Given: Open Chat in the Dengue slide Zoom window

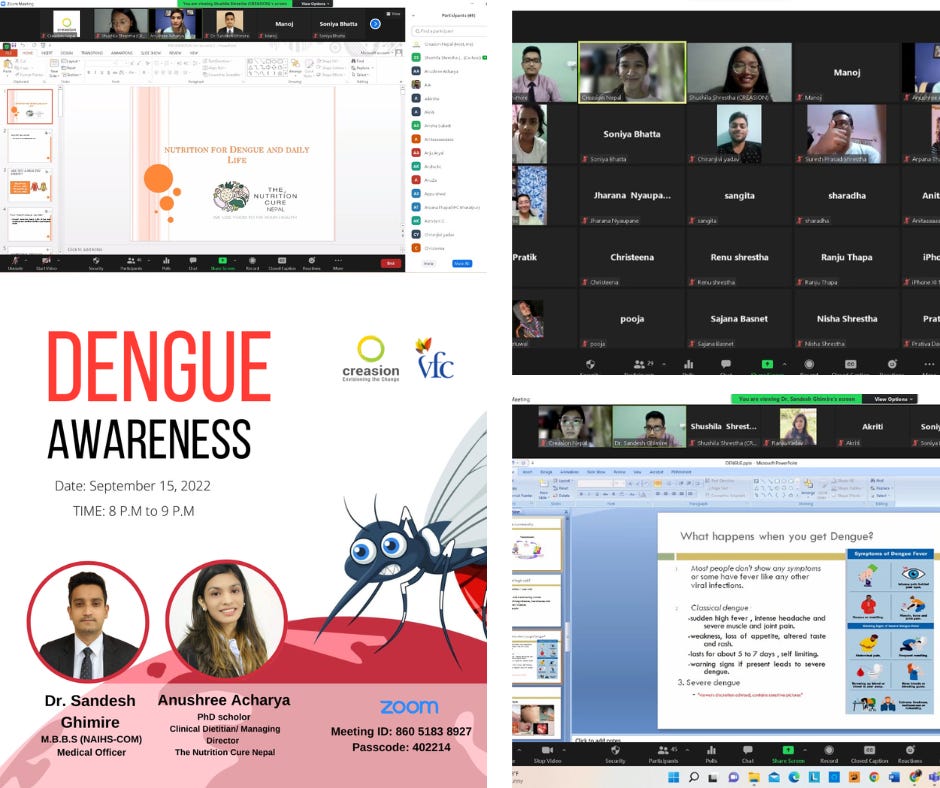Looking at the screenshot, I should [x=748, y=754].
